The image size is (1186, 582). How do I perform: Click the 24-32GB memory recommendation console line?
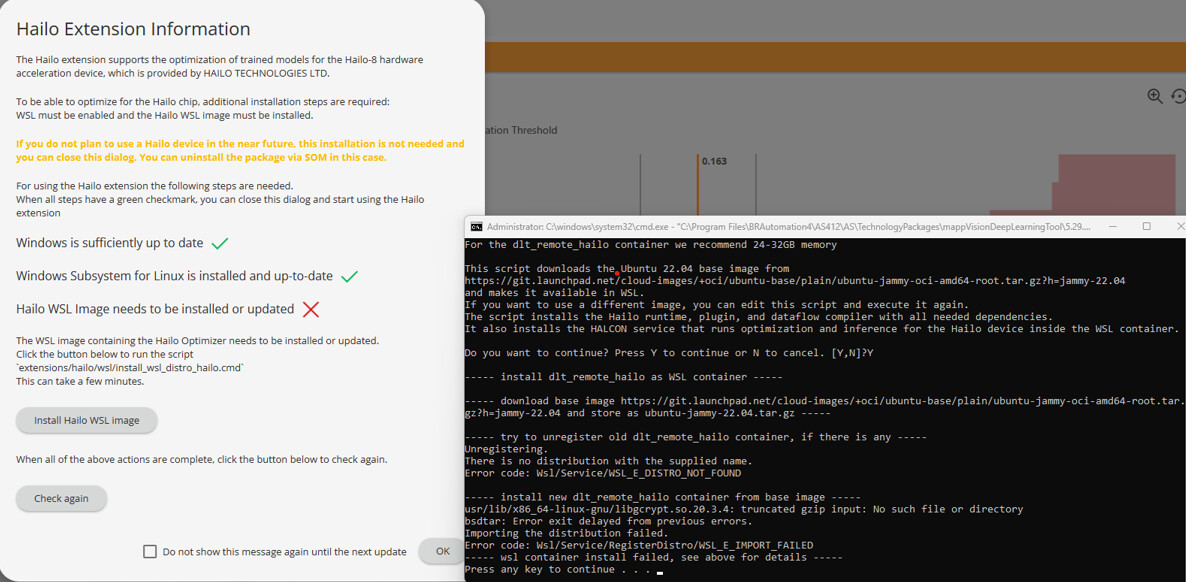coord(650,244)
